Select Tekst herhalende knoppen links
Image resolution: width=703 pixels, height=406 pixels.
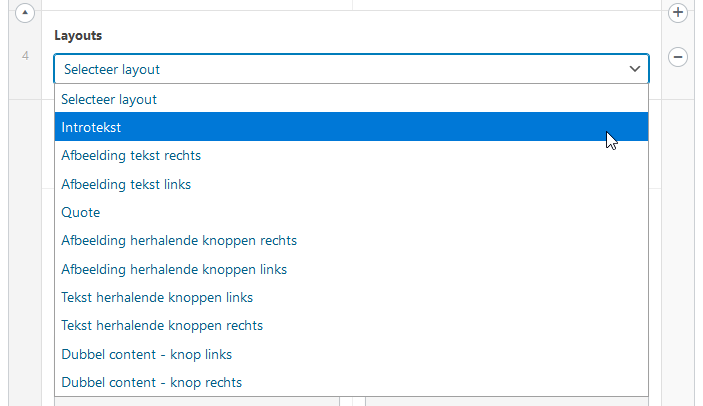[352, 297]
